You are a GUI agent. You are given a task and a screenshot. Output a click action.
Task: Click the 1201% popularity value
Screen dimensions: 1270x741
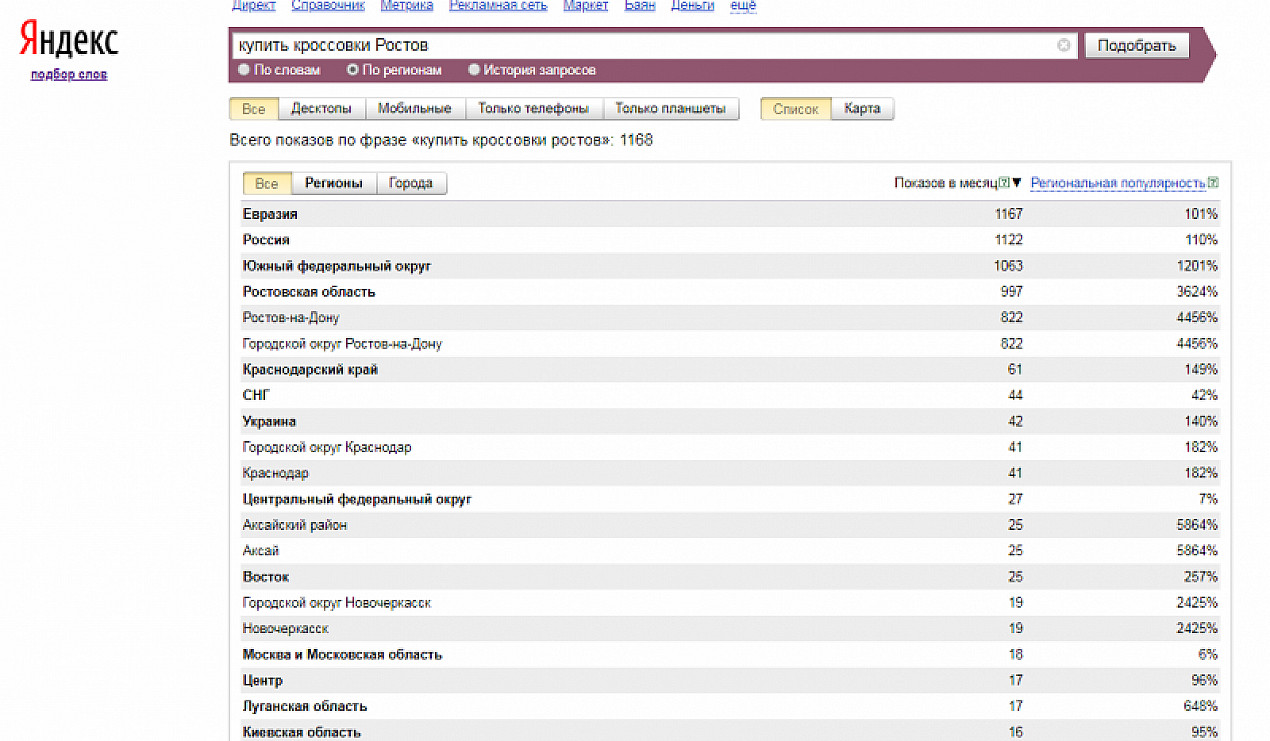[x=1198, y=266]
